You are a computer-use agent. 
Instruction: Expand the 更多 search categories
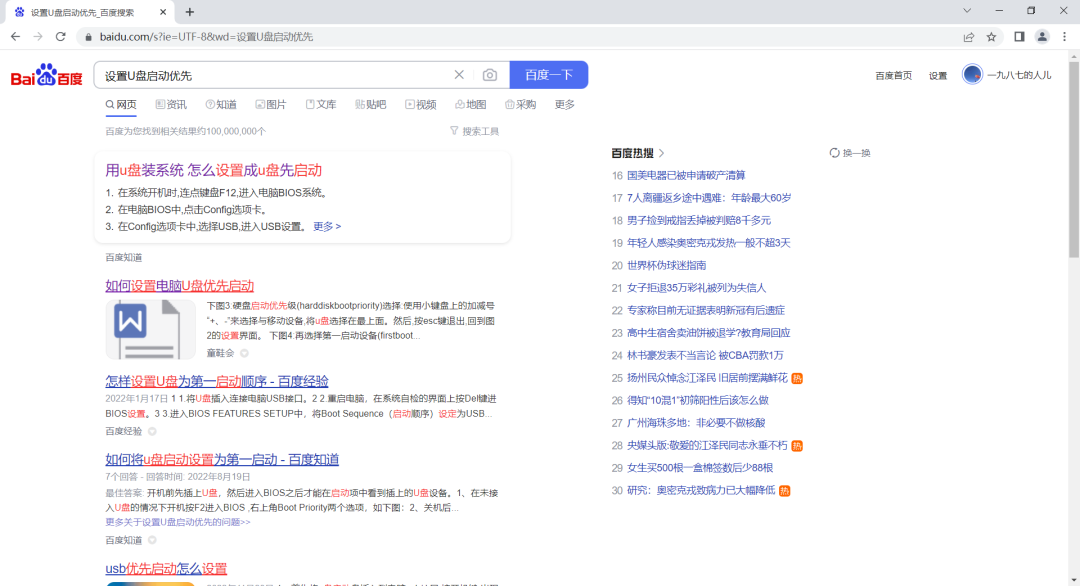[565, 105]
